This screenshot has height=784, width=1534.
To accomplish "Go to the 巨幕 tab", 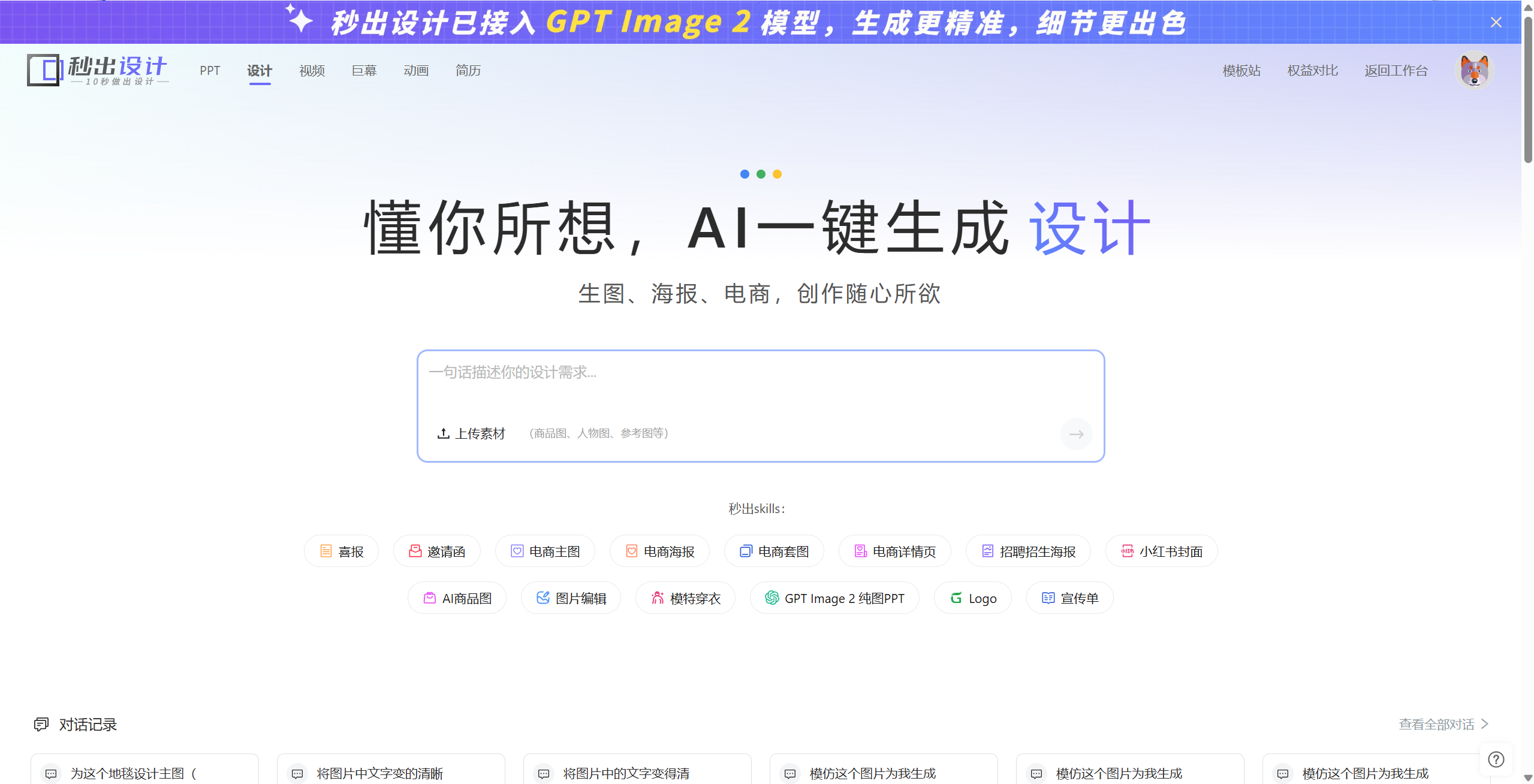I will point(364,71).
